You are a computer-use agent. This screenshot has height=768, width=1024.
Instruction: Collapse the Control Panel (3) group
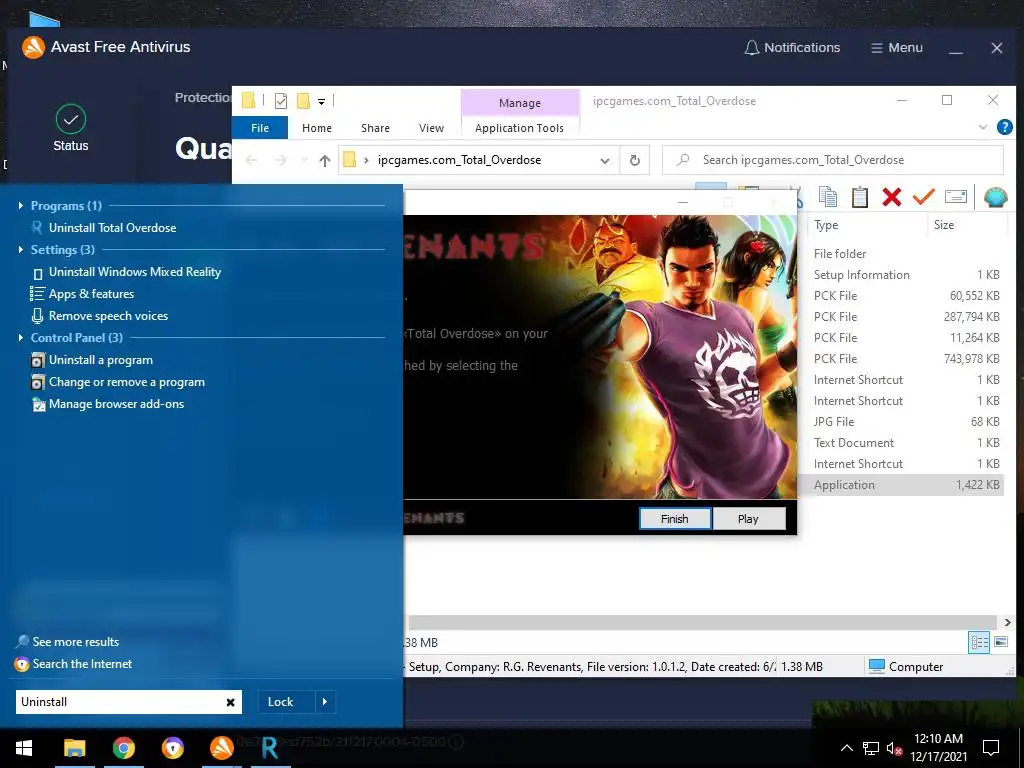point(21,338)
